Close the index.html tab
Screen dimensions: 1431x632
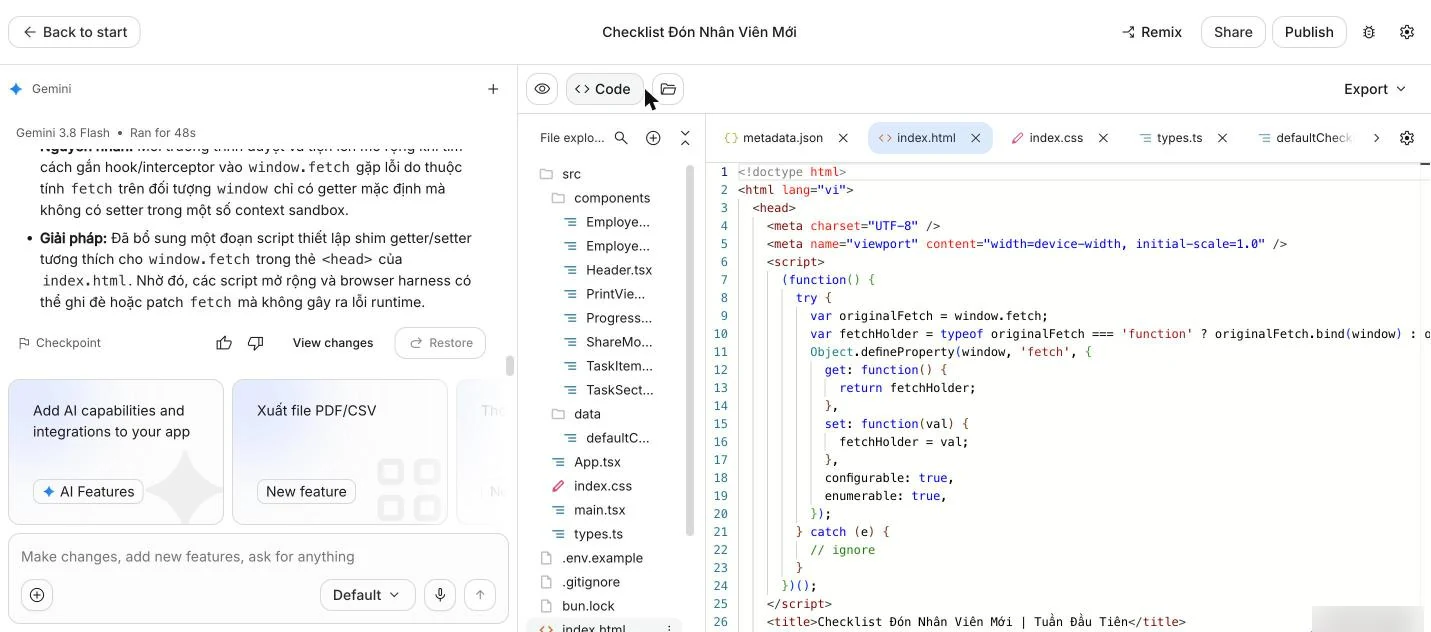(x=976, y=138)
